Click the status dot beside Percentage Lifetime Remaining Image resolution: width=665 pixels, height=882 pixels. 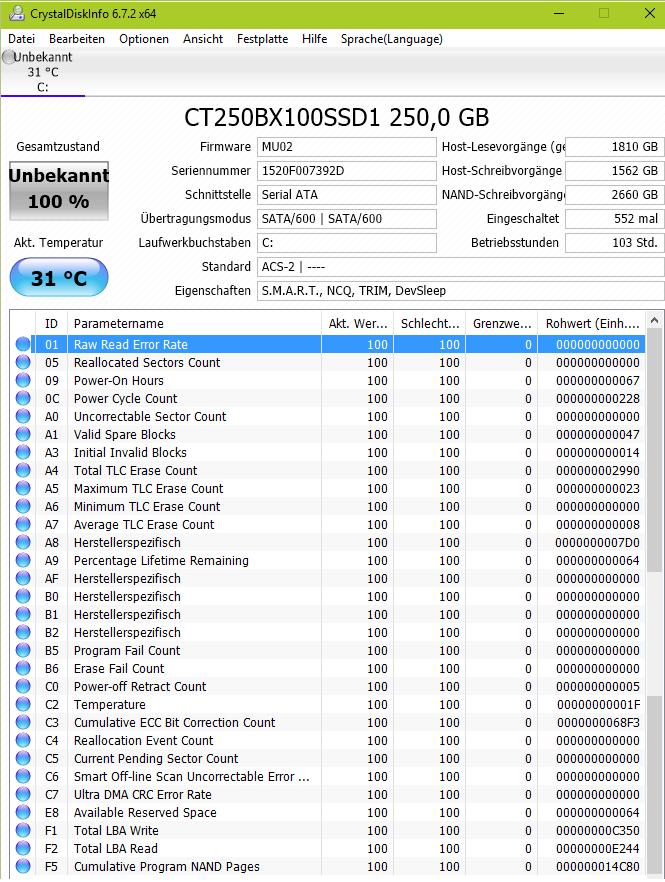(x=23, y=560)
